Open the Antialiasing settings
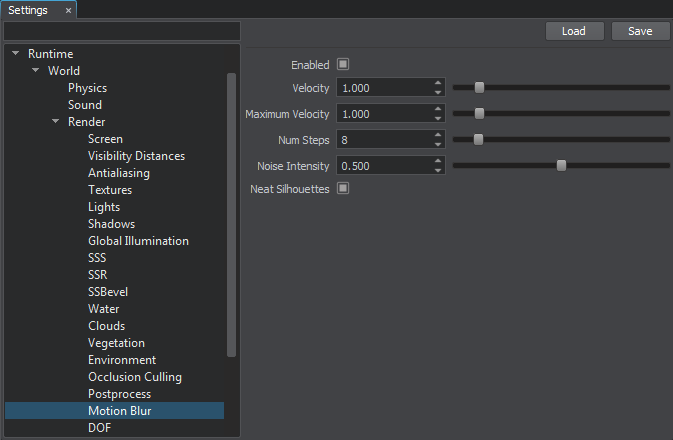 coord(118,173)
